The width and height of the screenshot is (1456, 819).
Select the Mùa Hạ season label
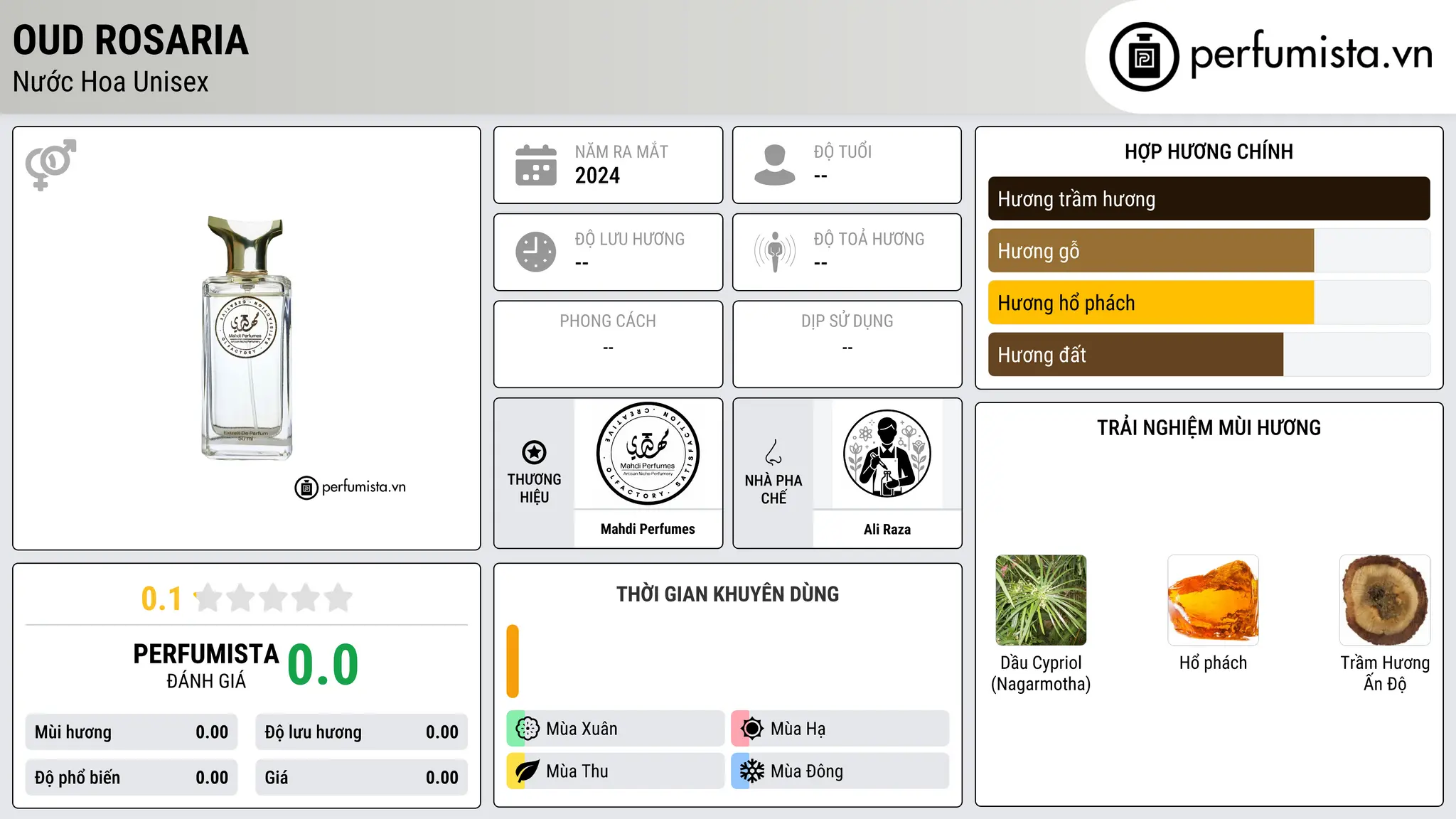(x=798, y=729)
